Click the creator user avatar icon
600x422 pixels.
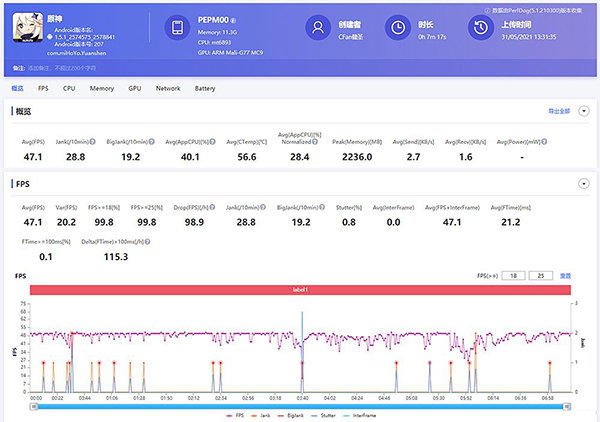pyautogui.click(x=318, y=28)
